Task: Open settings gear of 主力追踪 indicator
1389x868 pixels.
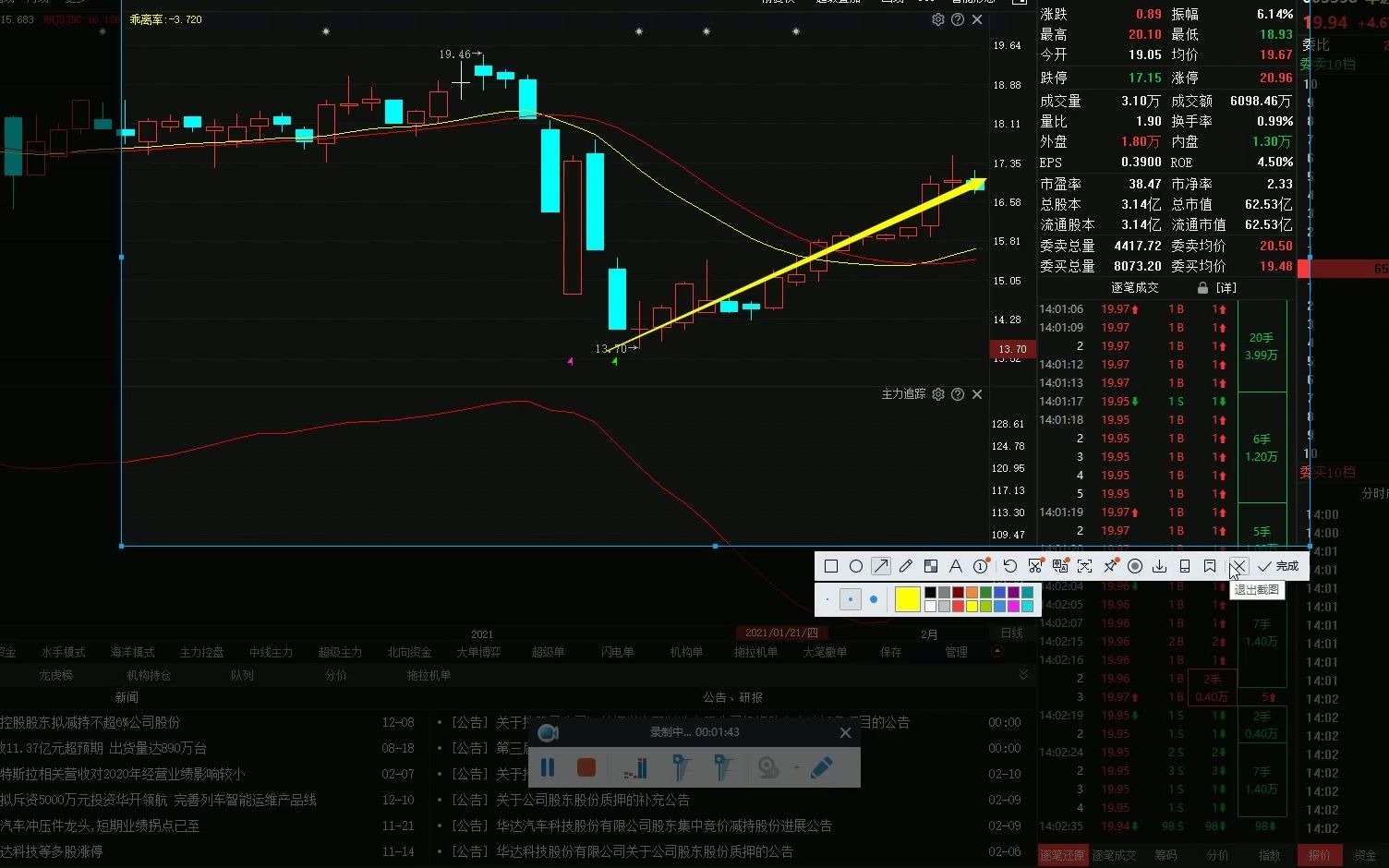Action: click(x=938, y=394)
